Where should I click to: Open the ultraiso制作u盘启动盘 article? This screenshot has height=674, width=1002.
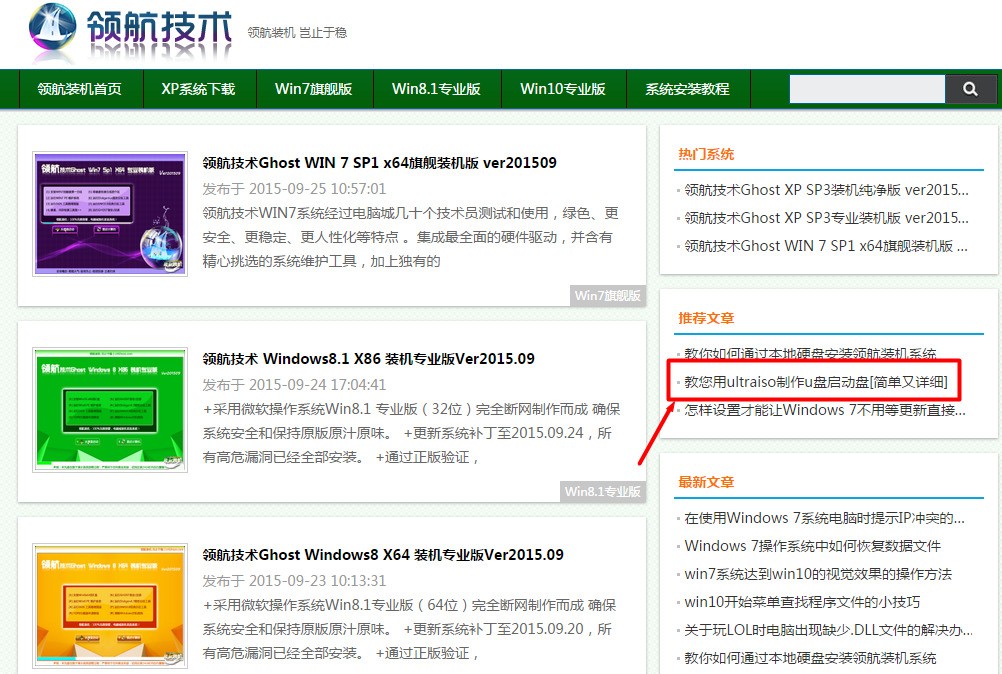coord(815,382)
